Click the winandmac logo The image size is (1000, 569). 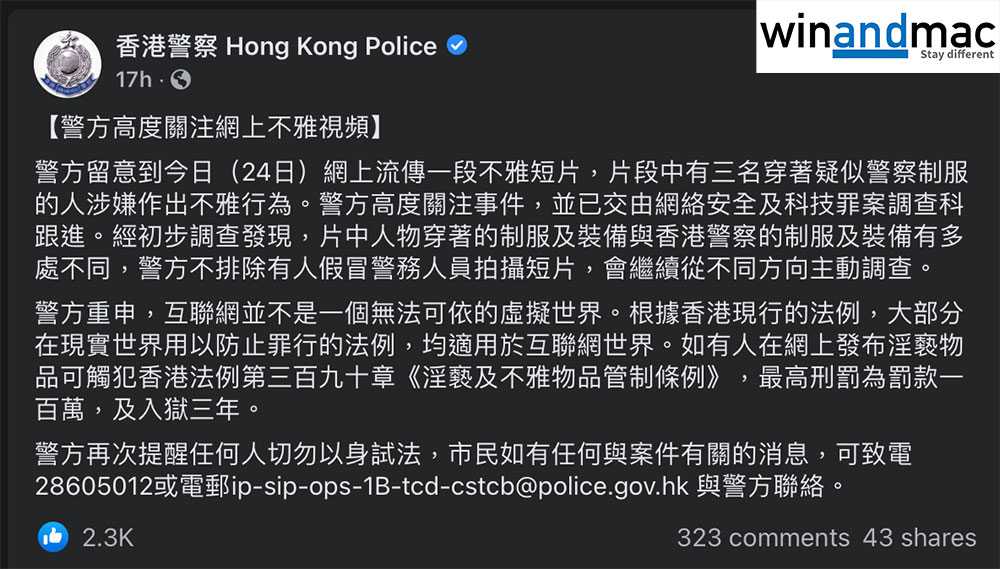876,37
